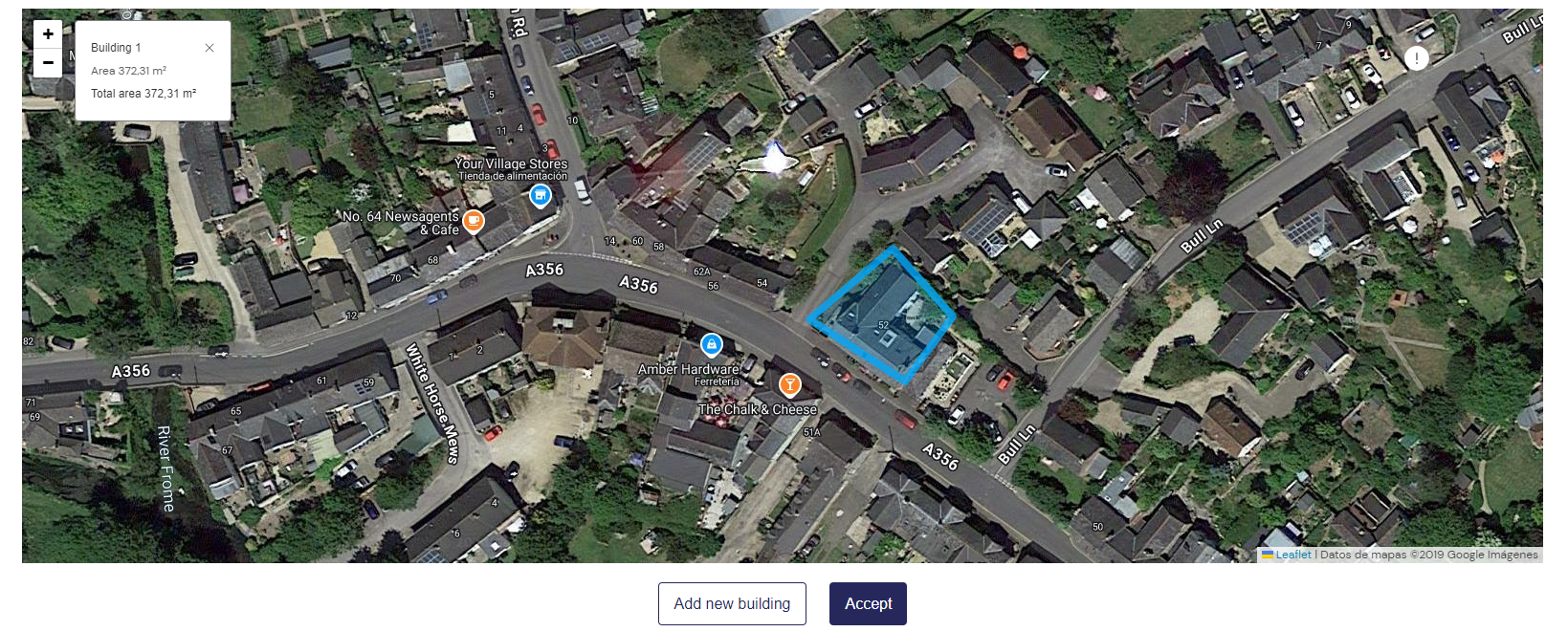Confirm with the Accept button
Screen dimensions: 1568x632
pos(868,603)
